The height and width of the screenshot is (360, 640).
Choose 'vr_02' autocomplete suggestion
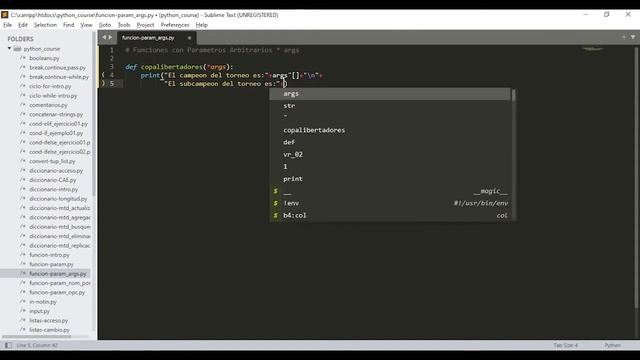pyautogui.click(x=390, y=155)
